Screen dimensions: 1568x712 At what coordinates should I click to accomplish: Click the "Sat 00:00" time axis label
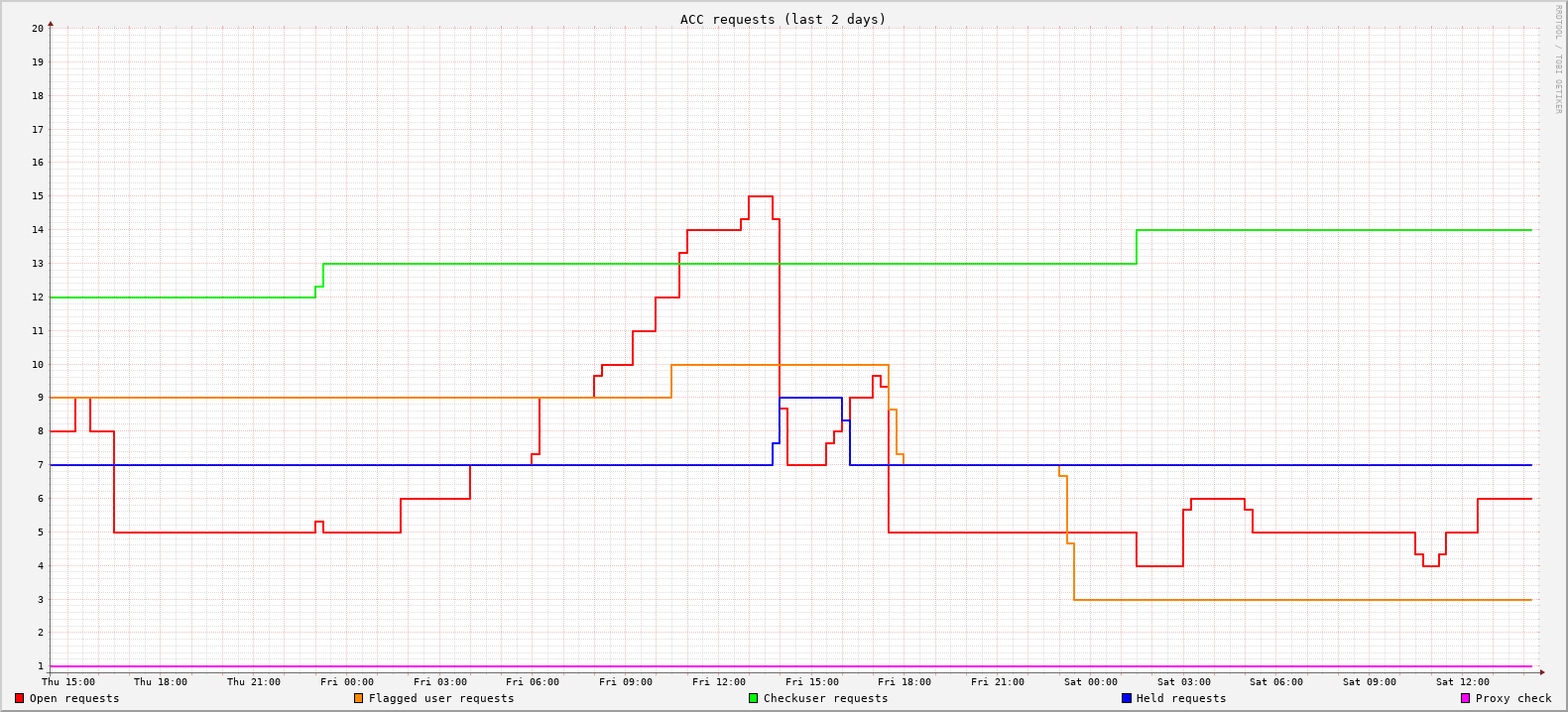[x=1091, y=681]
